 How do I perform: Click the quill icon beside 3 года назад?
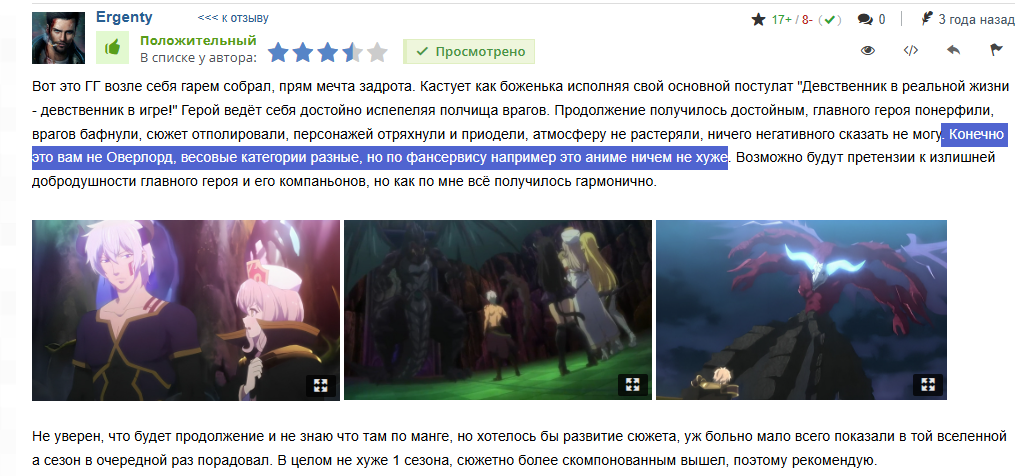click(x=927, y=18)
